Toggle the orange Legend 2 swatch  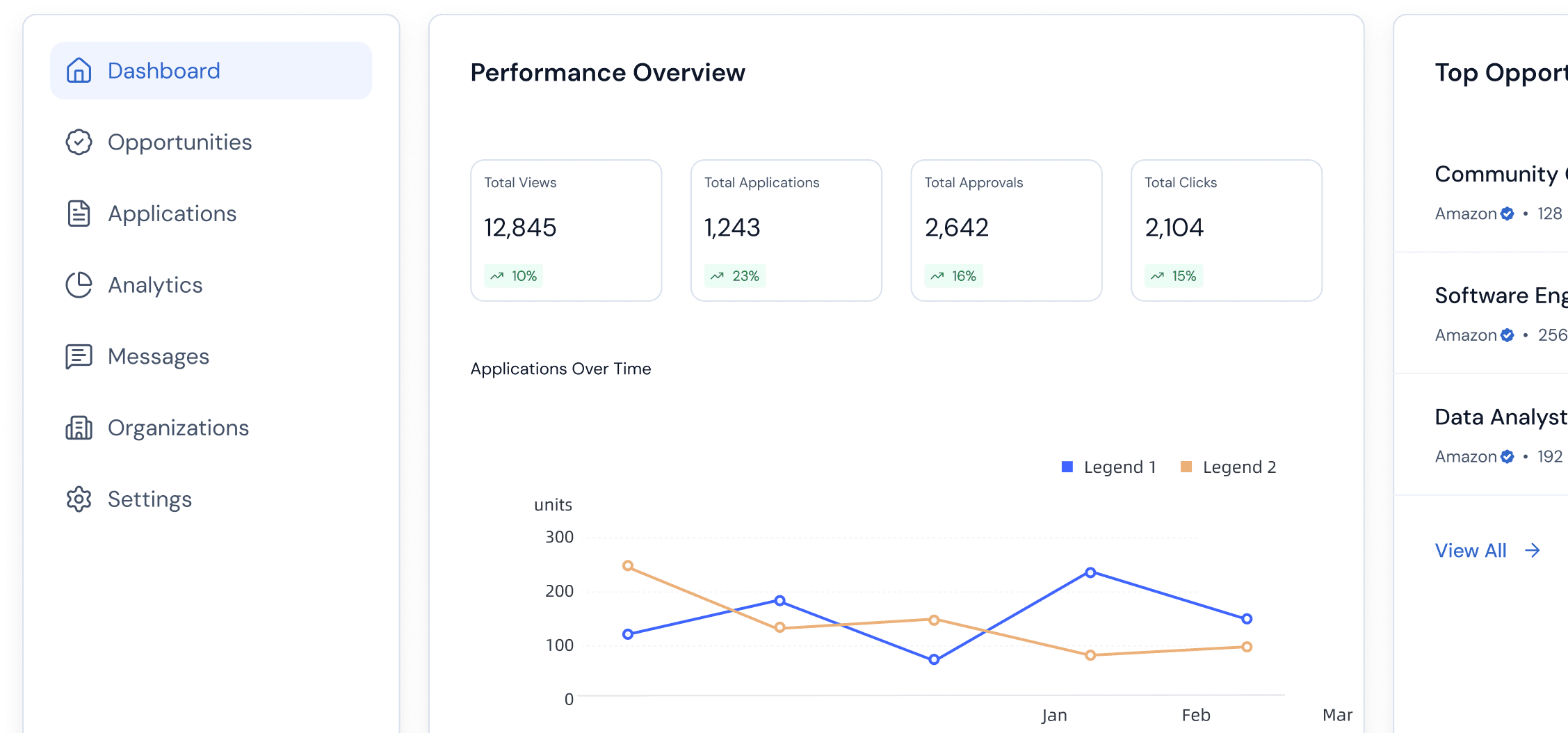point(1186,467)
